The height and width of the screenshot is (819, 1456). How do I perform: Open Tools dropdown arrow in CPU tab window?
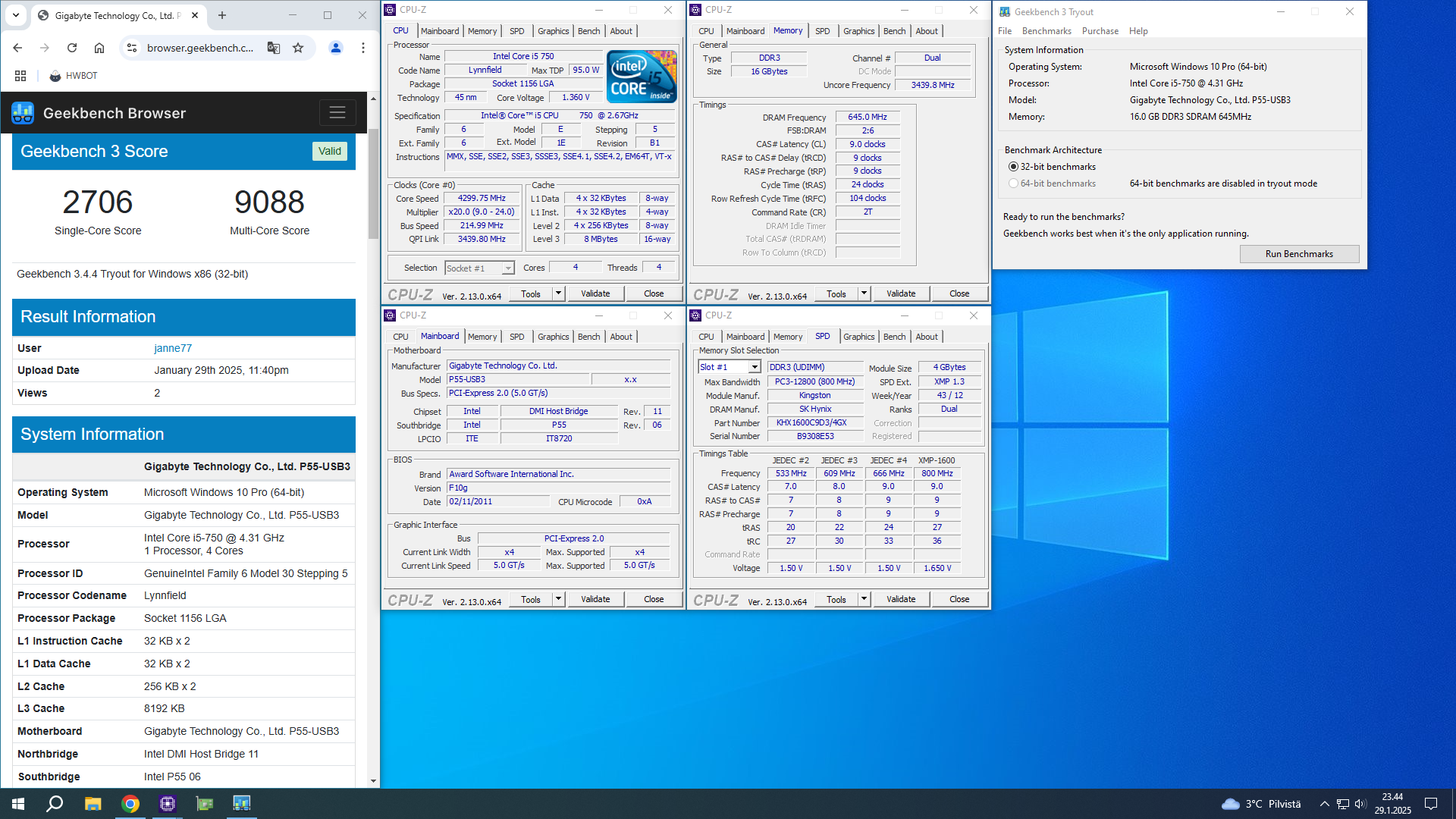click(558, 293)
